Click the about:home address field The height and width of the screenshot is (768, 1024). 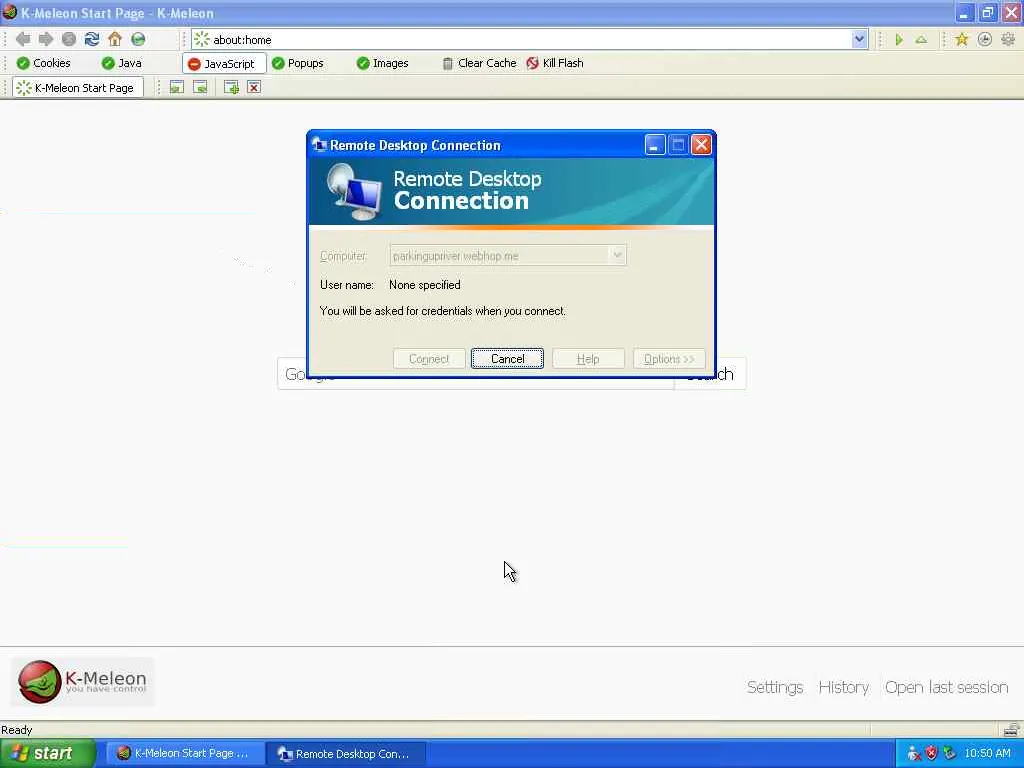pyautogui.click(x=529, y=40)
